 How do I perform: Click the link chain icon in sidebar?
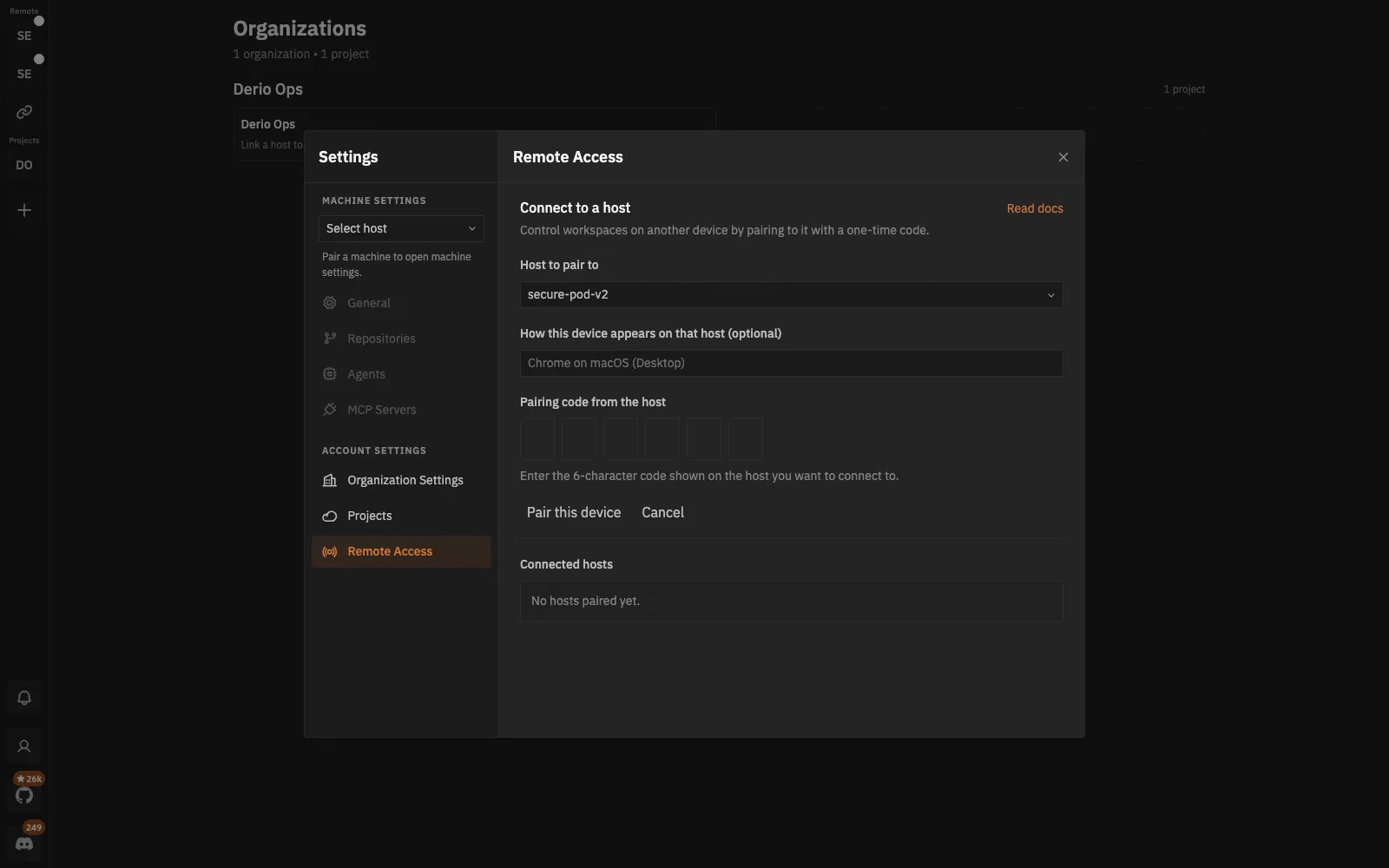[x=24, y=112]
